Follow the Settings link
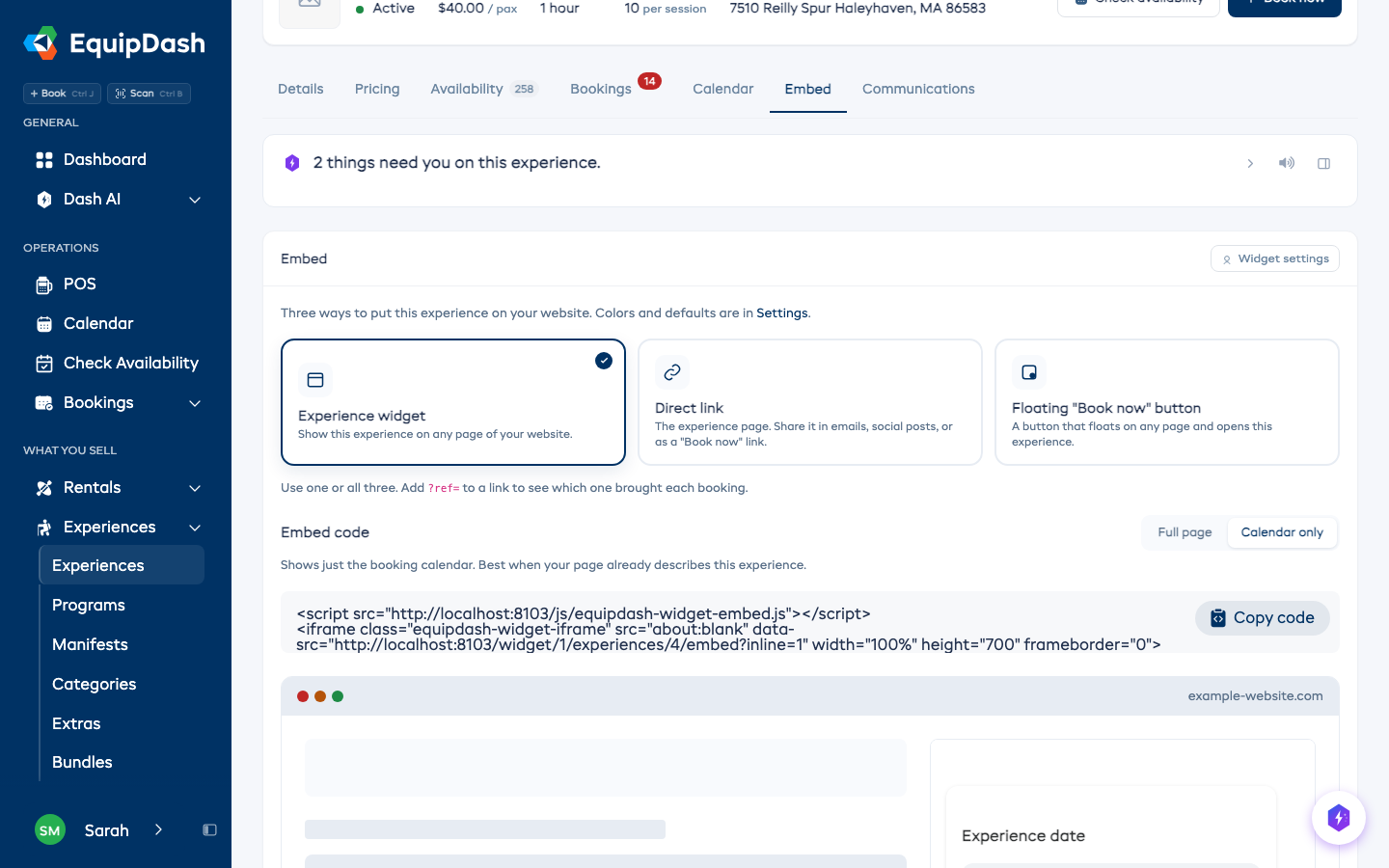The width and height of the screenshot is (1389, 868). pos(782,313)
